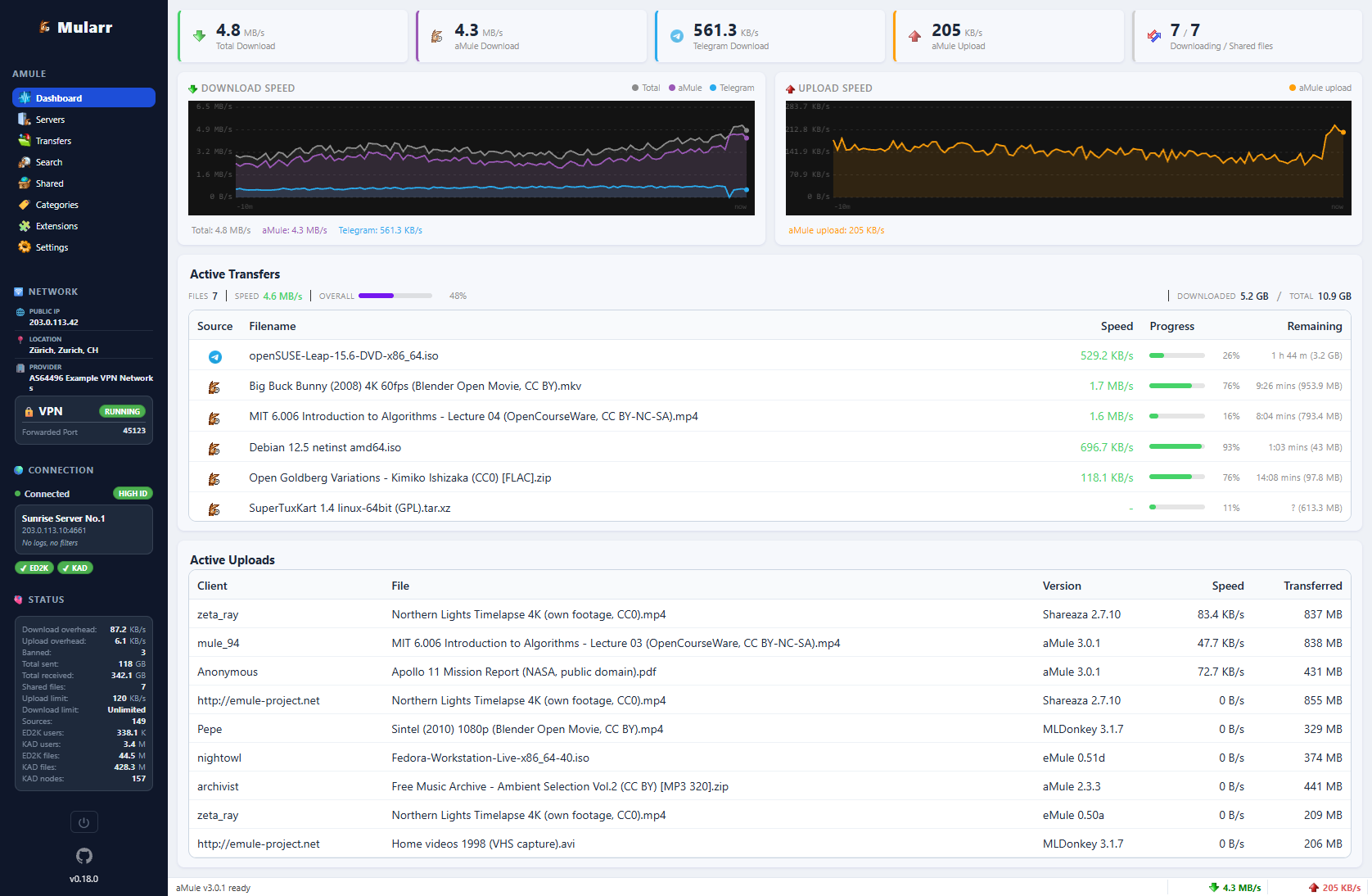
Task: Click the Download Speed chart header icon
Action: [x=193, y=88]
